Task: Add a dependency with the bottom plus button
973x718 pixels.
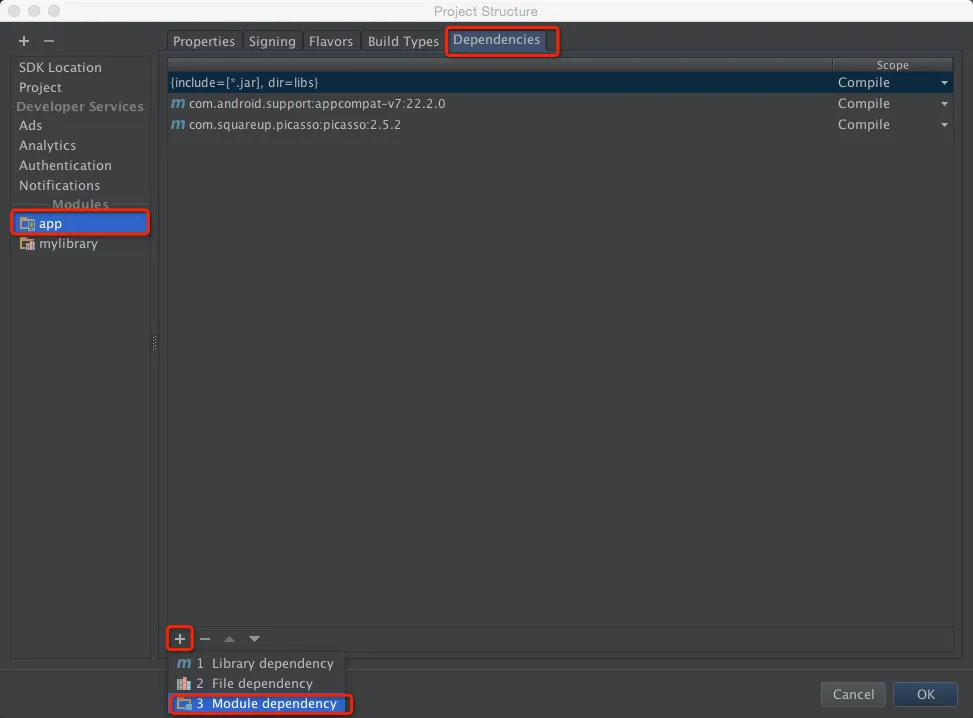Action: click(180, 639)
